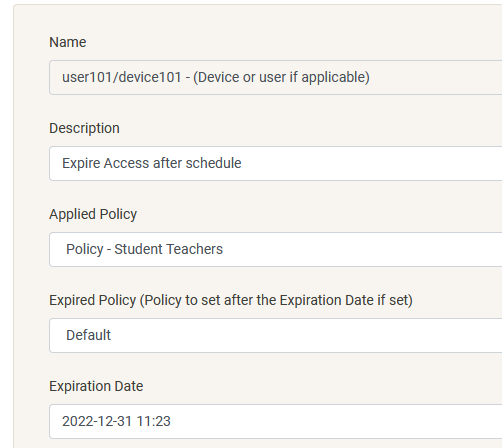This screenshot has height=448, width=502.
Task: Click the Description field label
Action: tap(84, 128)
